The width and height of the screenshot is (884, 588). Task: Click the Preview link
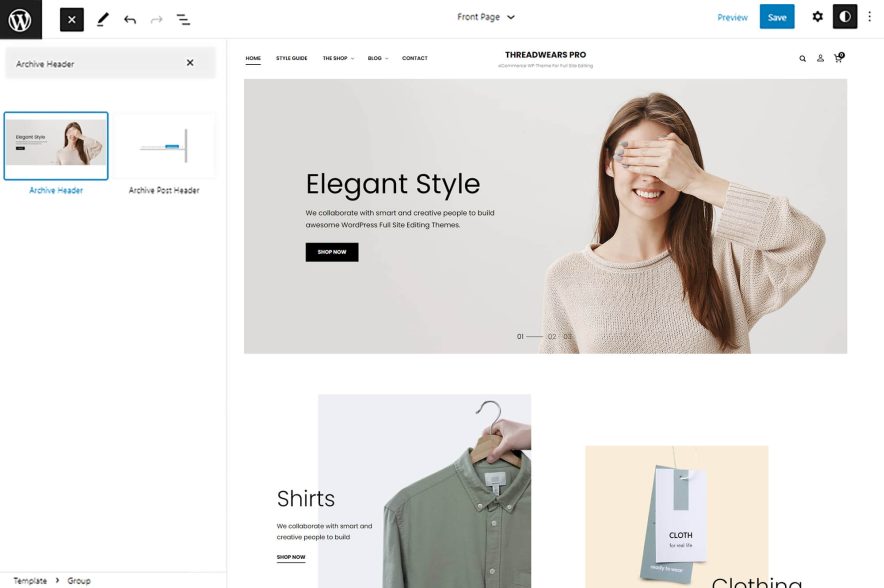click(733, 17)
